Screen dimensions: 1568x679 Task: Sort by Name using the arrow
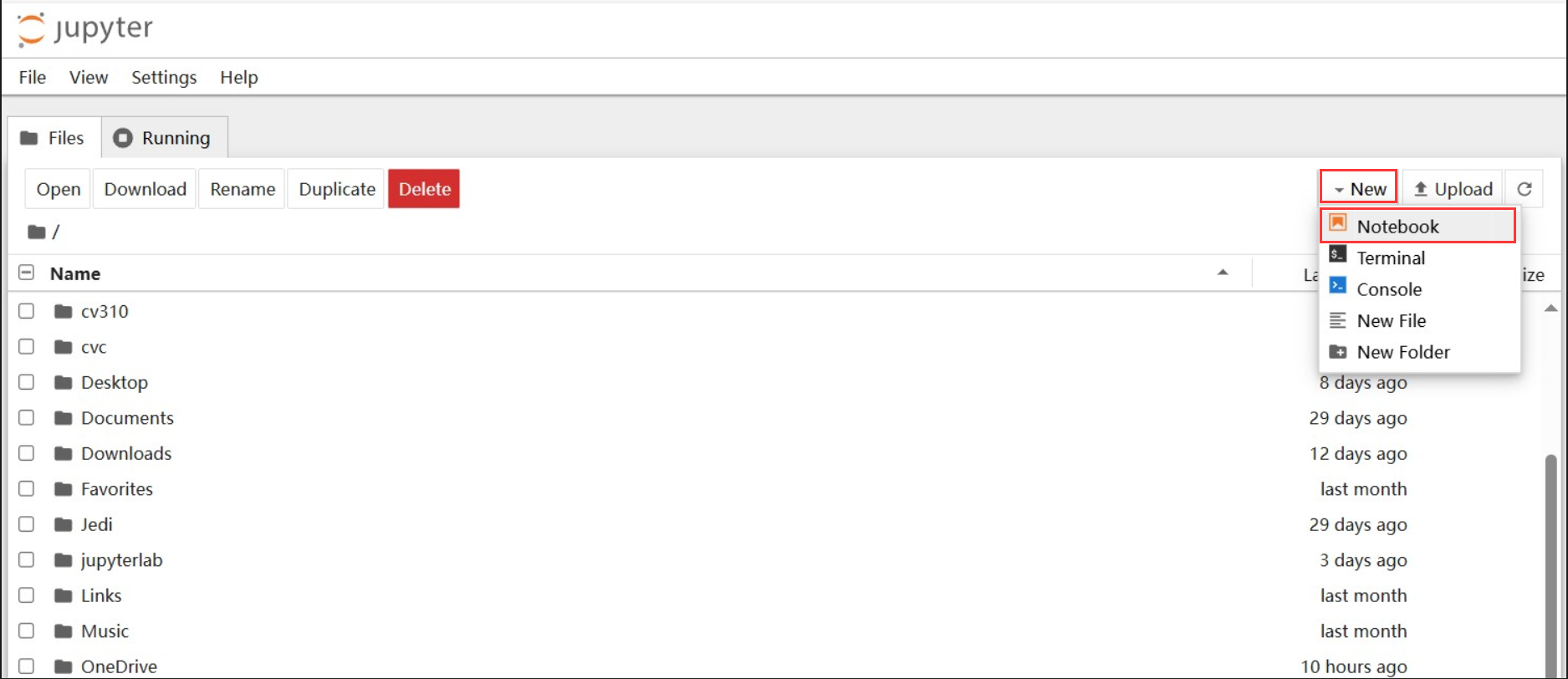(1223, 273)
